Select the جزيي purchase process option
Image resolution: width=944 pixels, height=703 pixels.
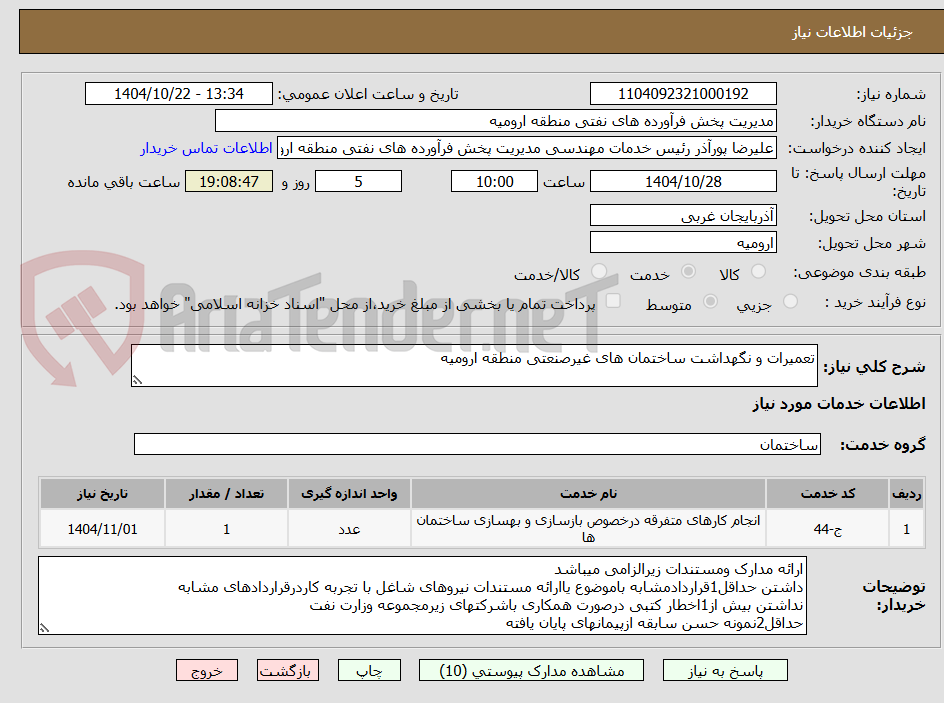pos(790,304)
